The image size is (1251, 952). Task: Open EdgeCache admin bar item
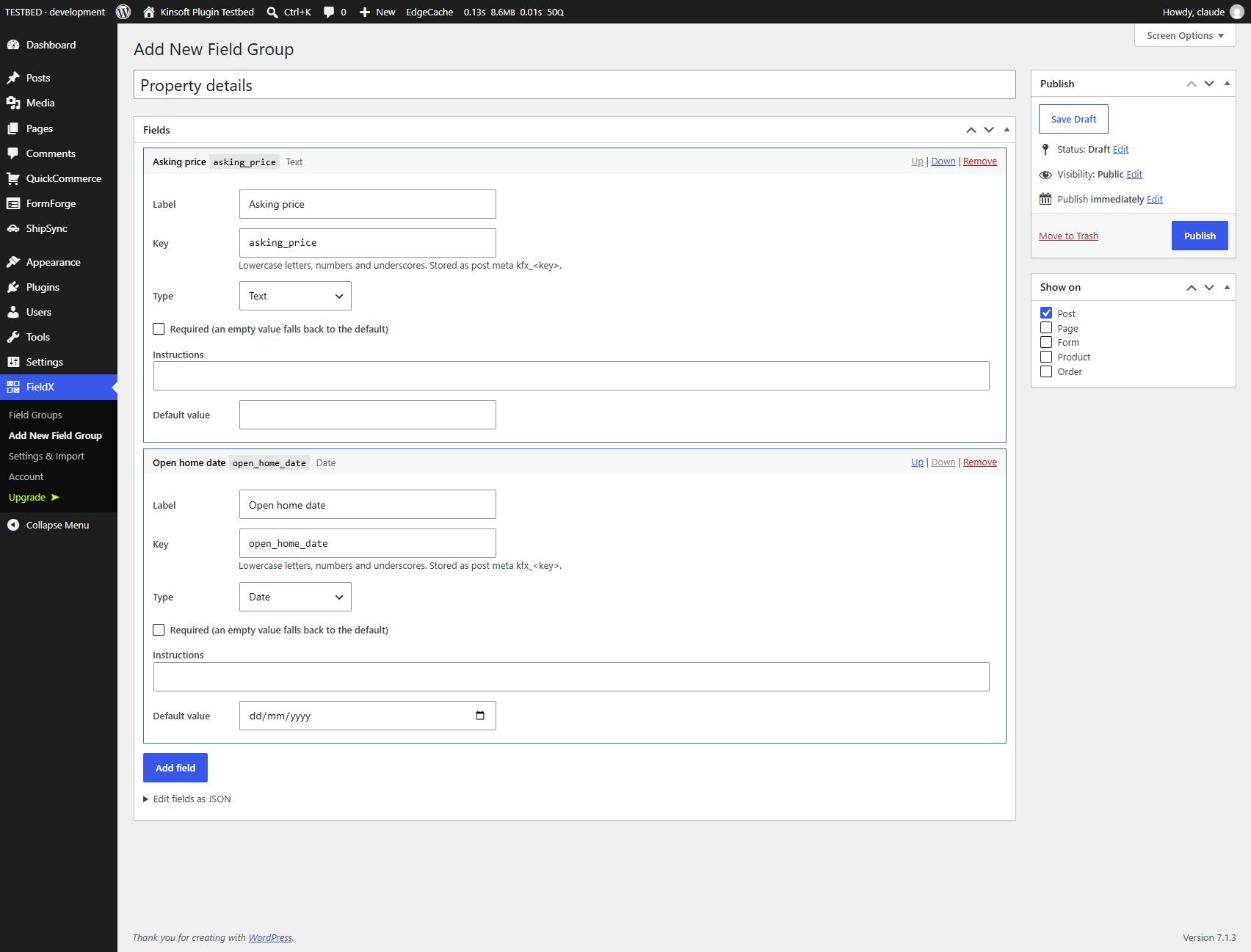[x=429, y=12]
